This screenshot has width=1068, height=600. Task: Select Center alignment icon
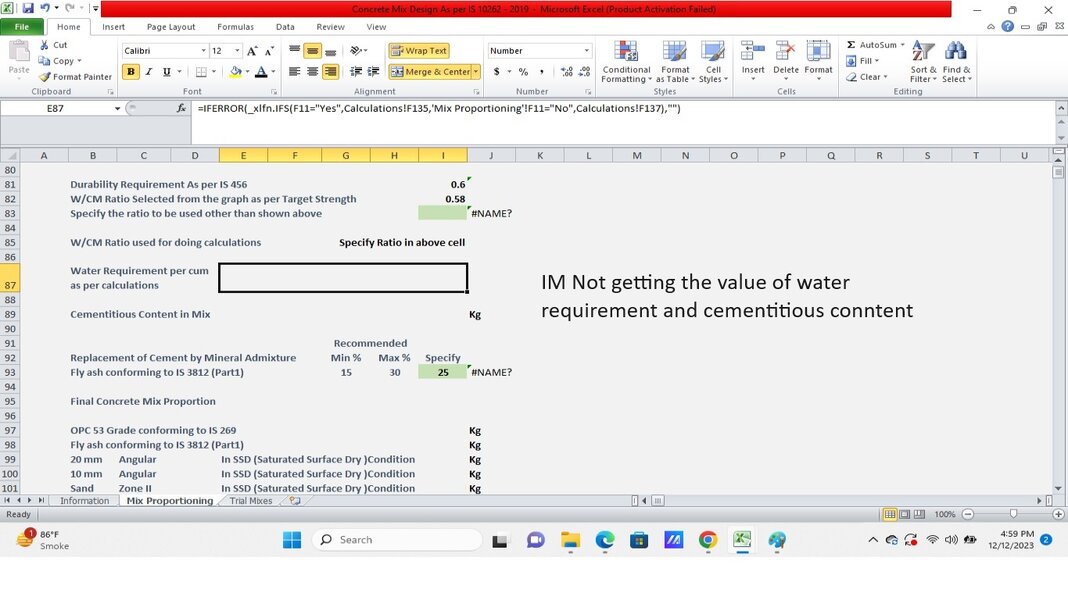(x=312, y=72)
